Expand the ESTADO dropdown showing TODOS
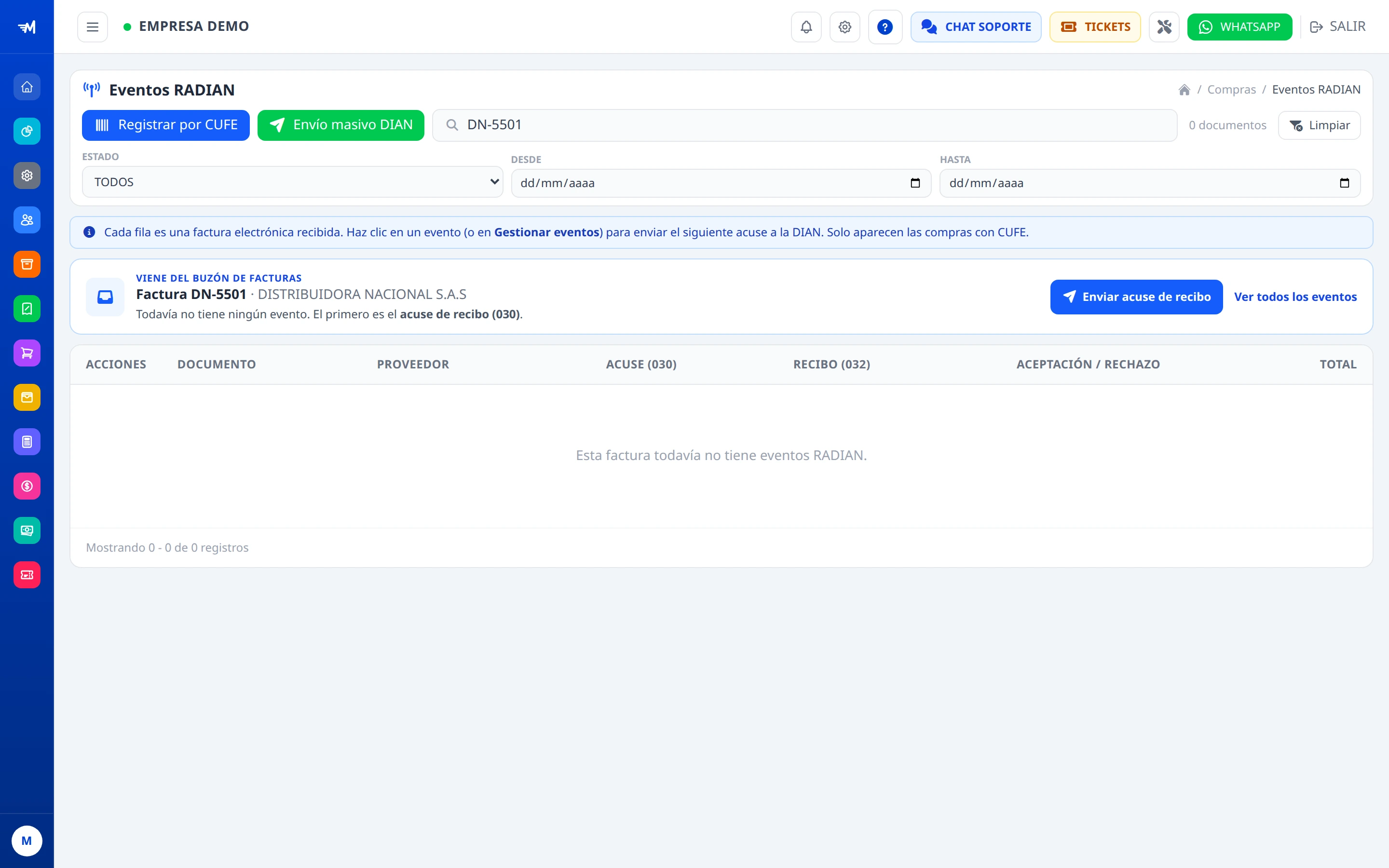The height and width of the screenshot is (868, 1389). (292, 182)
